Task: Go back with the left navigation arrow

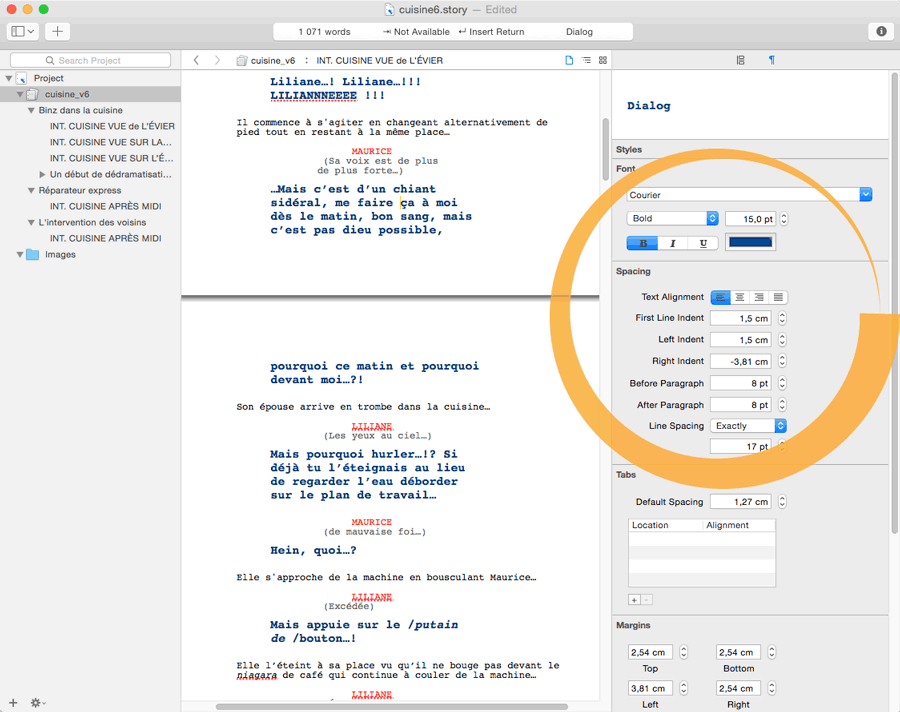Action: tap(196, 60)
